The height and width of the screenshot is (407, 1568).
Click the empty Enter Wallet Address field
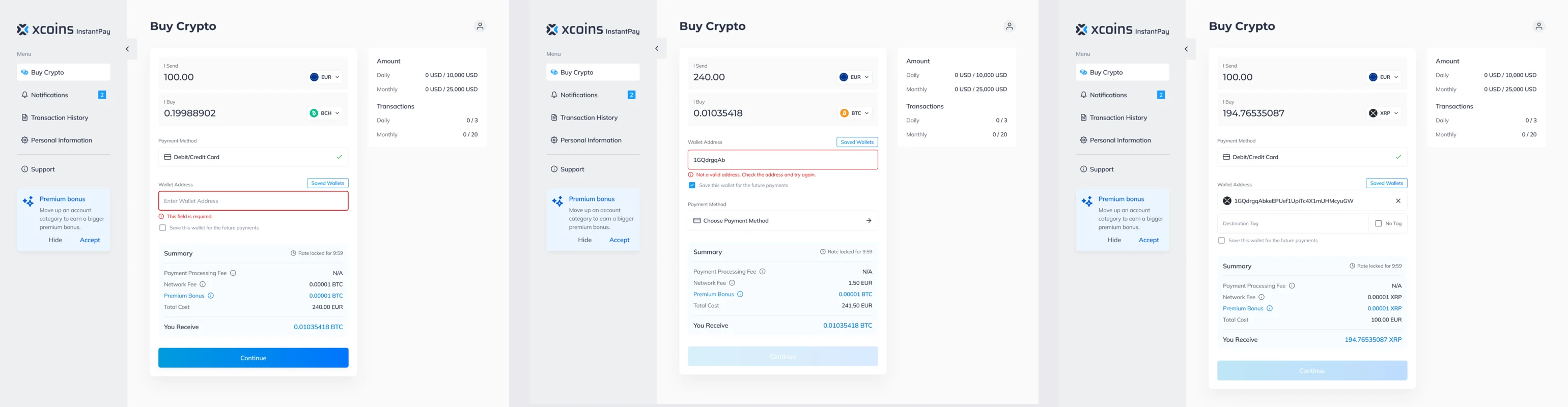(253, 201)
